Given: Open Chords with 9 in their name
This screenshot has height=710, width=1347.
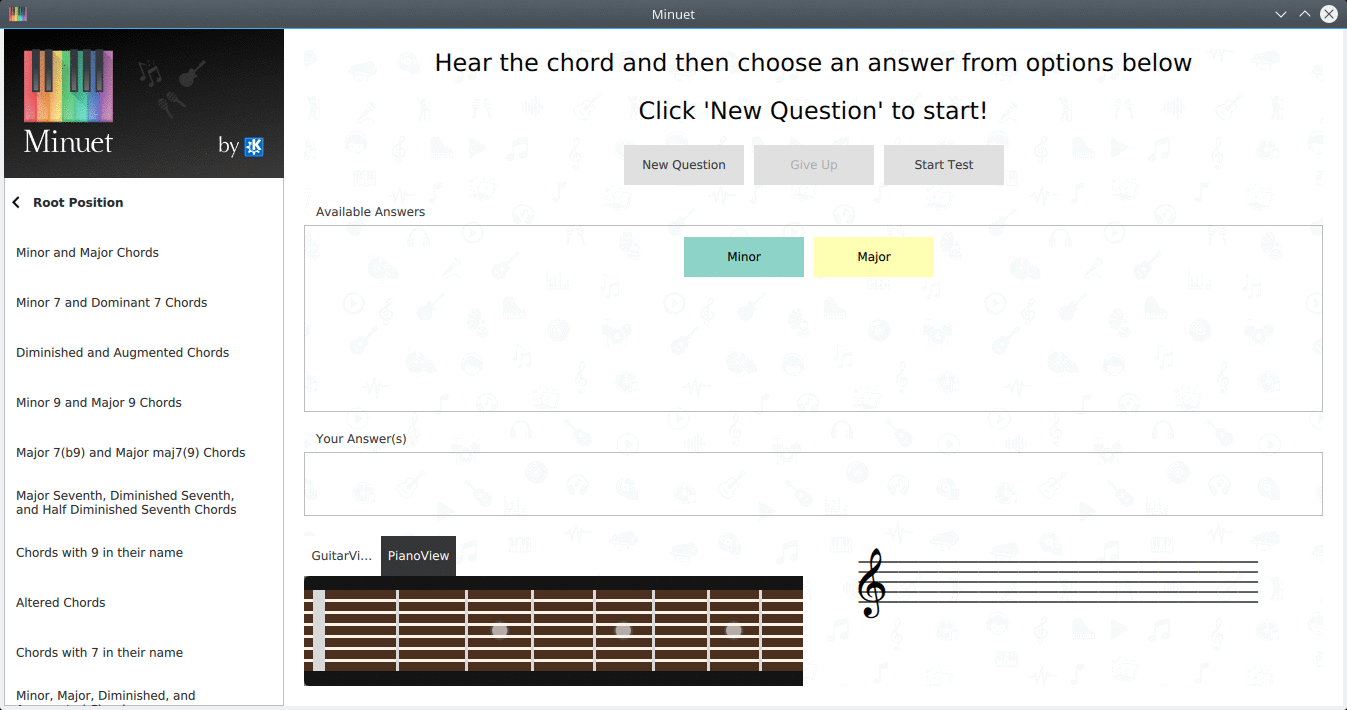Looking at the screenshot, I should pos(99,553).
